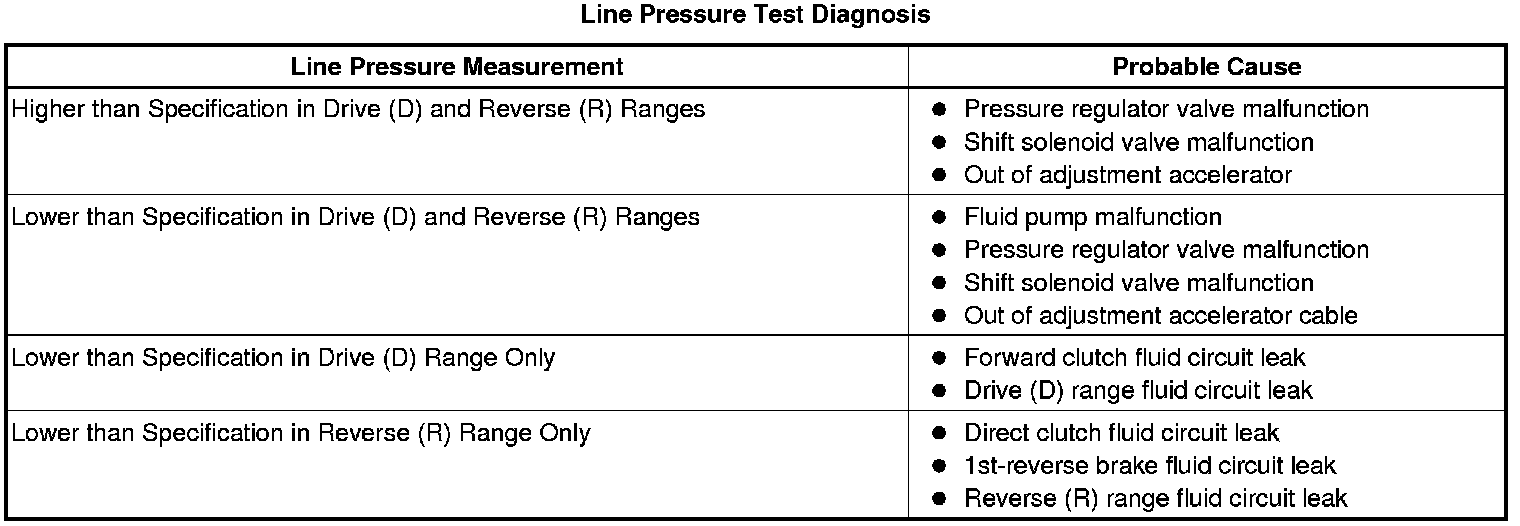Select "Direct clutch fluid circuit leak"
Screen dimensions: 1520x526
coord(1121,433)
